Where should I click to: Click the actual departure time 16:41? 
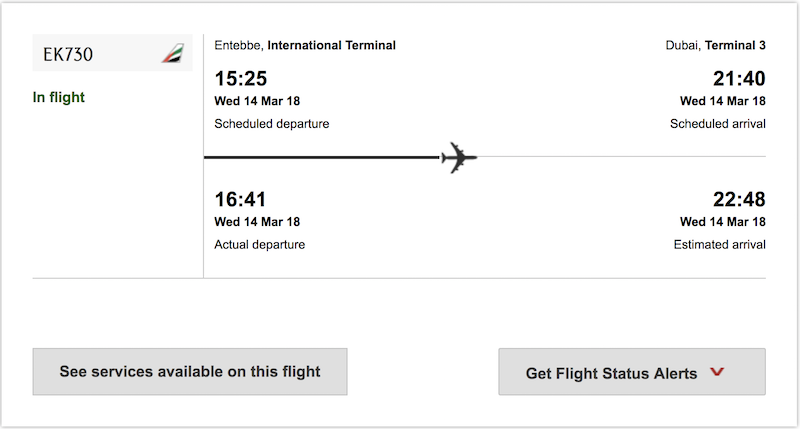coord(240,199)
